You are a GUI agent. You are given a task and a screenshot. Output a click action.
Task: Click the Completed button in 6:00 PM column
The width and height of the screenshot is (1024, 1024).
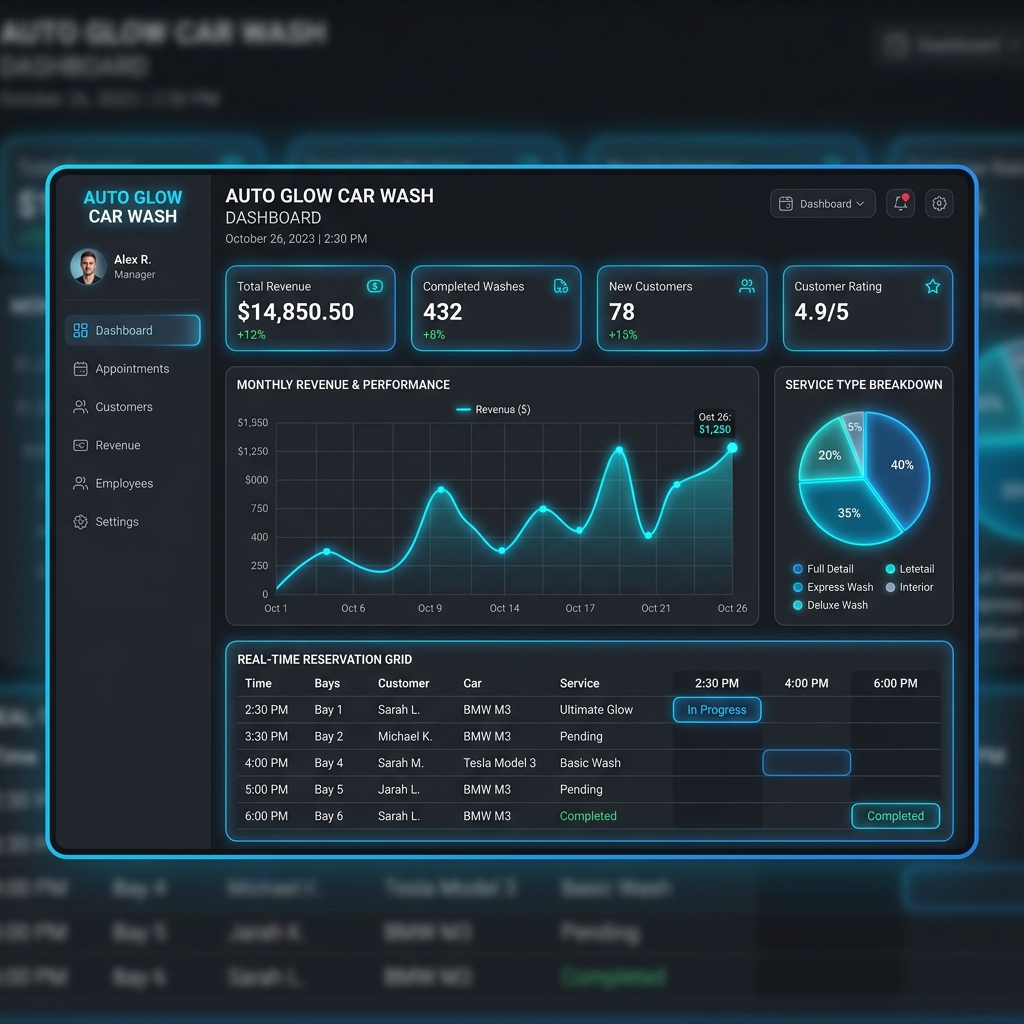point(895,816)
